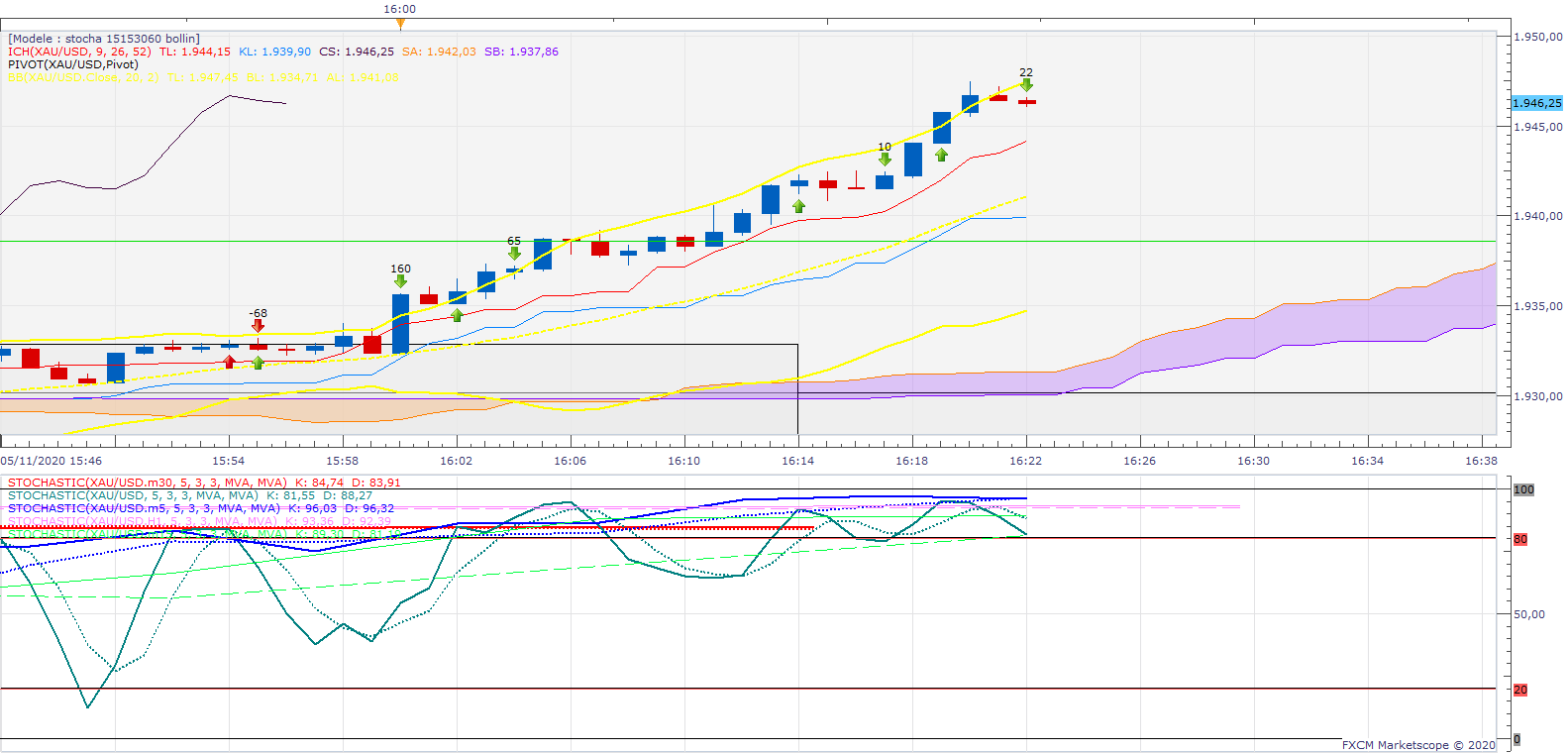This screenshot has width=1568, height=753.
Task: Select the SA: 1.942,03 value
Action: tap(439, 52)
